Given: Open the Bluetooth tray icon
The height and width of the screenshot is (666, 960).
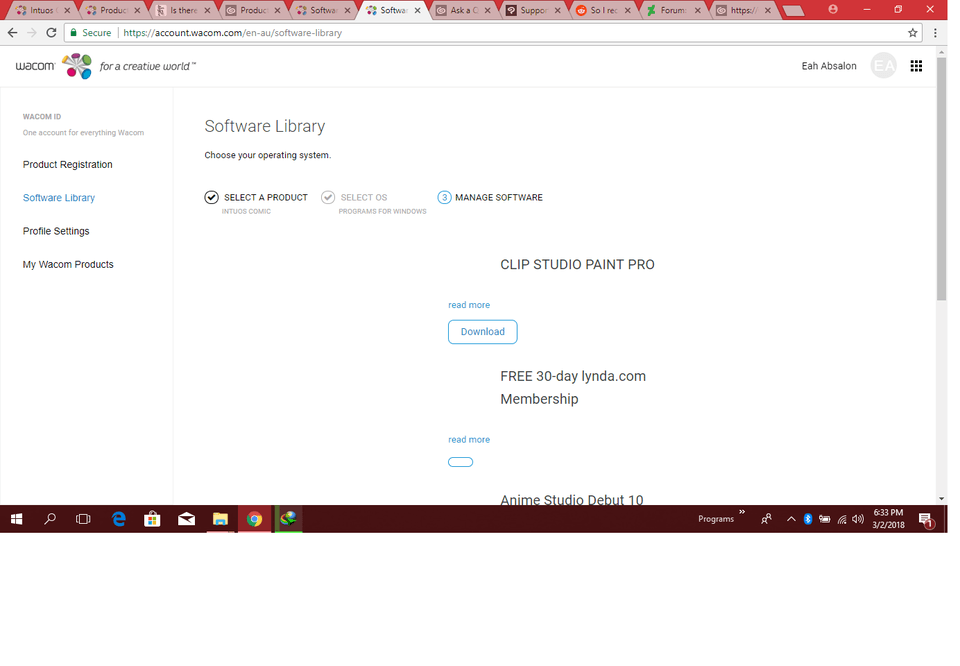Looking at the screenshot, I should pos(808,519).
